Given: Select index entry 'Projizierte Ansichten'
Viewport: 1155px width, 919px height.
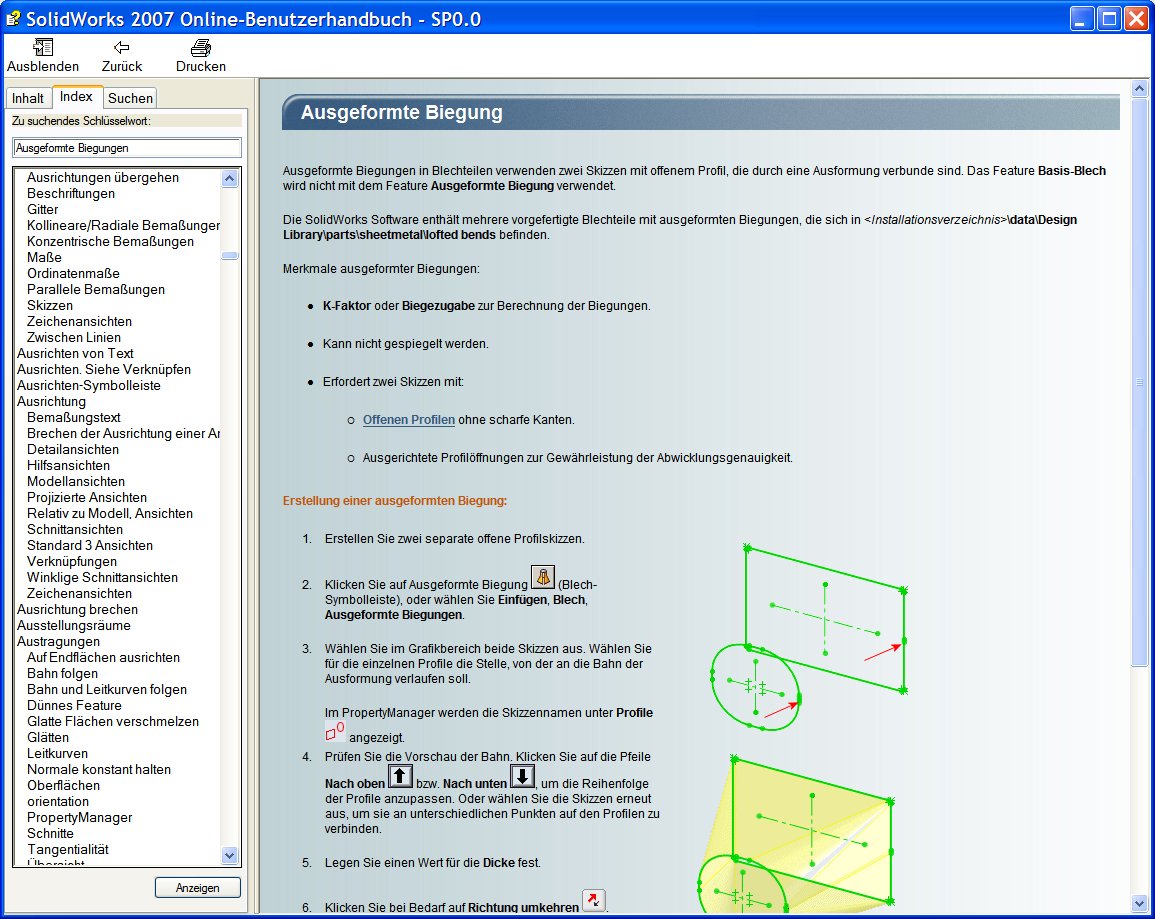Looking at the screenshot, I should click(87, 498).
